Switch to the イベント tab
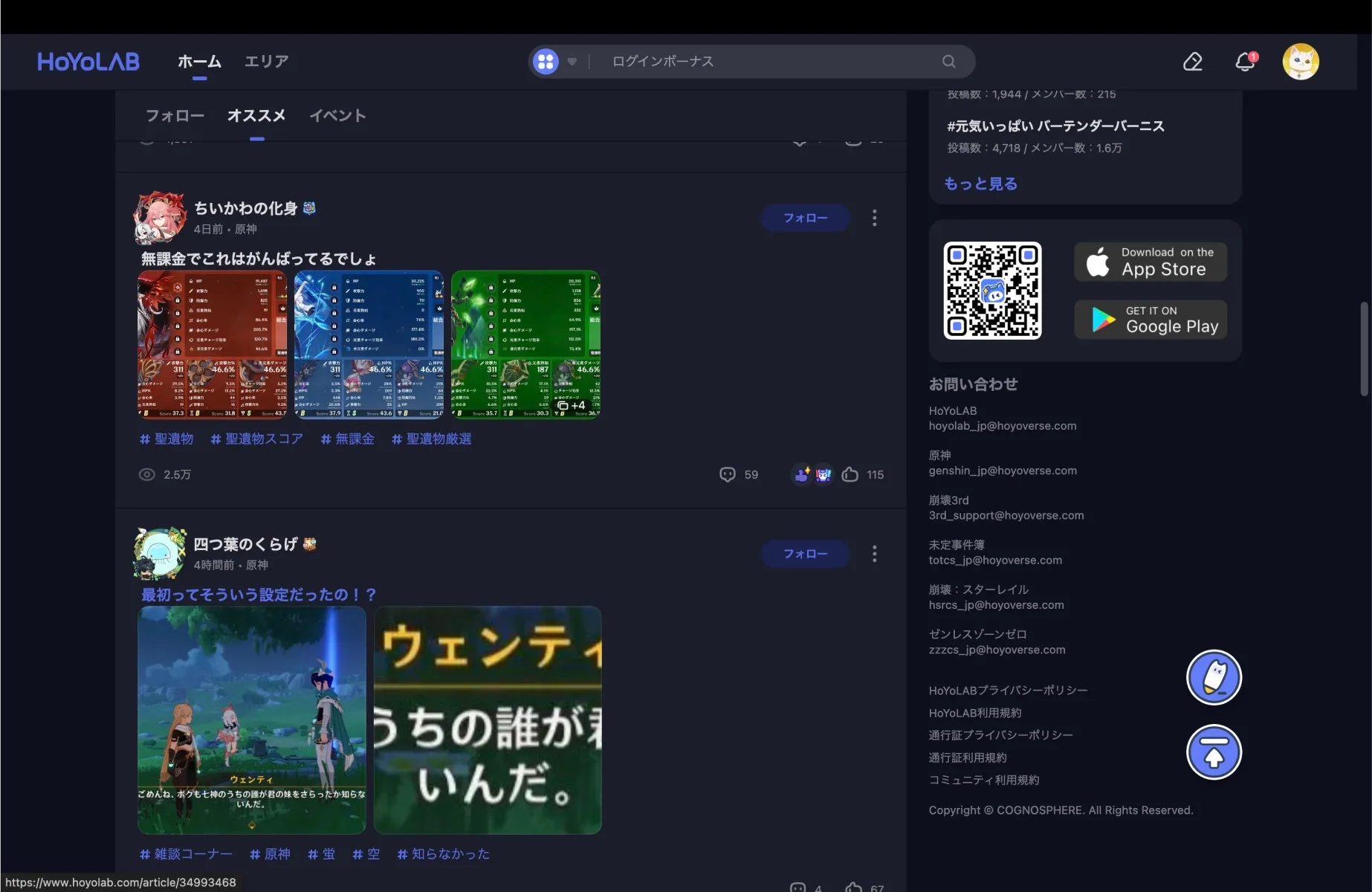The height and width of the screenshot is (892, 1372). 338,115
